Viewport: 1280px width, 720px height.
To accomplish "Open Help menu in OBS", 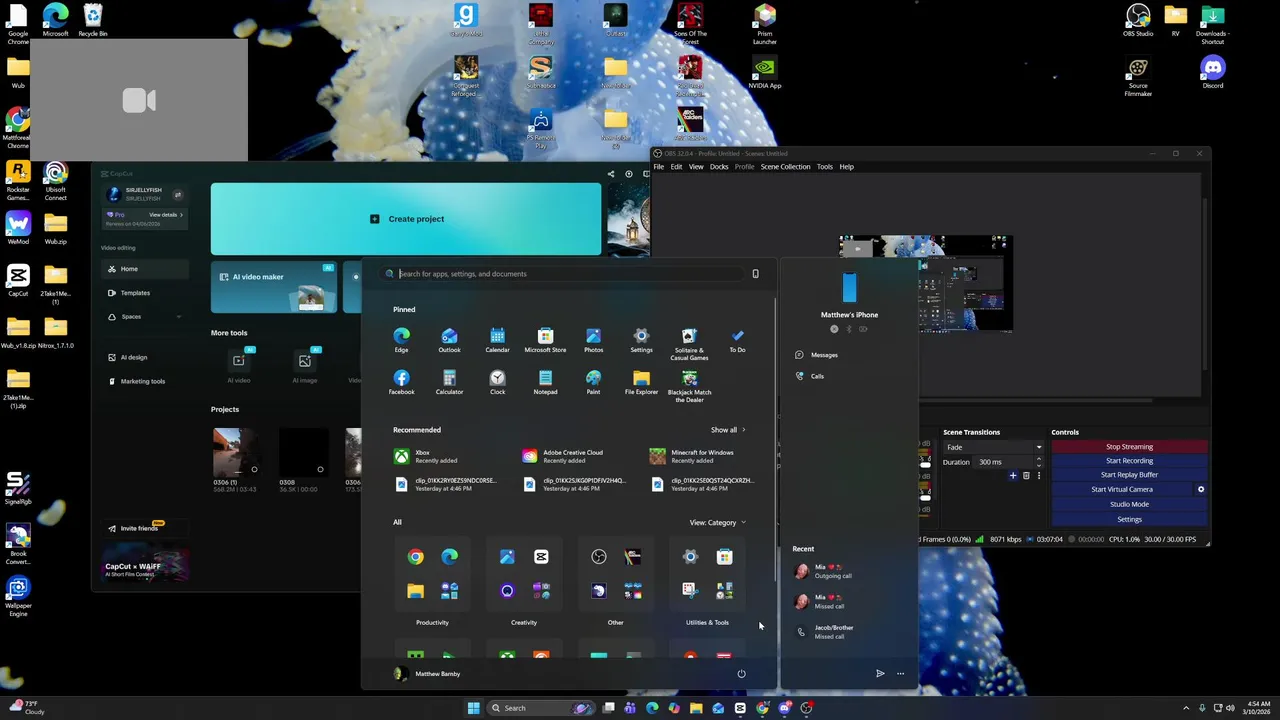I will (x=846, y=167).
